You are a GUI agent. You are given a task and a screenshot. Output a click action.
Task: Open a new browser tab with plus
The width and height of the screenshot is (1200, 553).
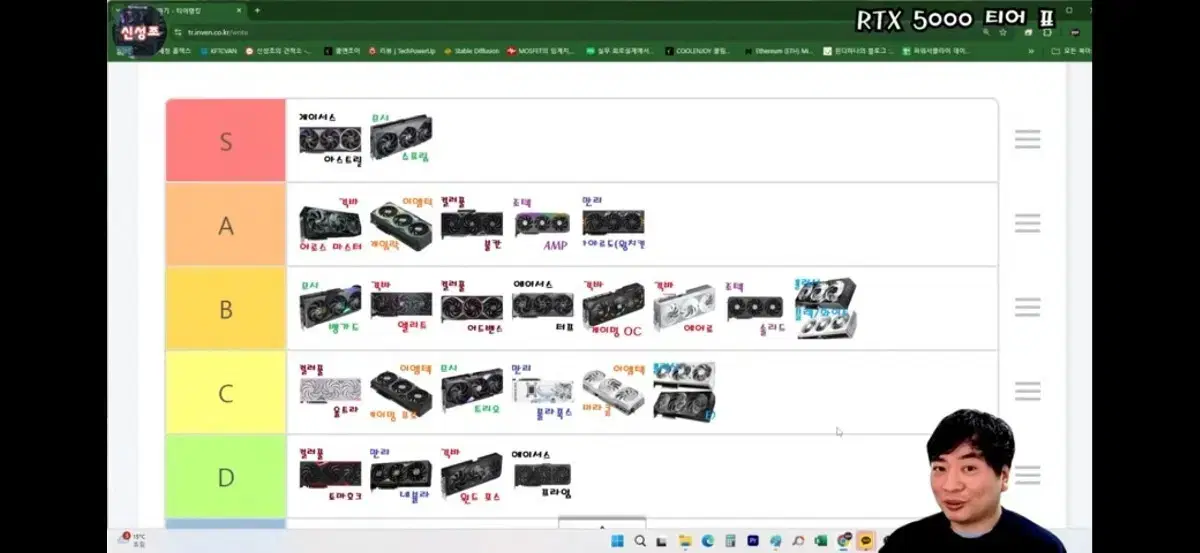257,10
